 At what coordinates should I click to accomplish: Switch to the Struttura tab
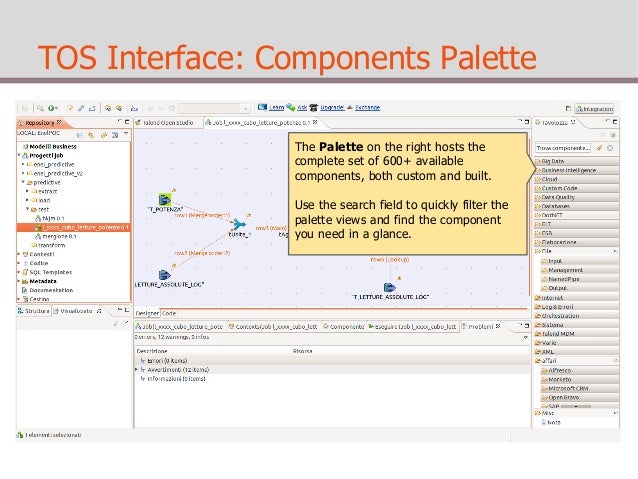click(x=33, y=311)
